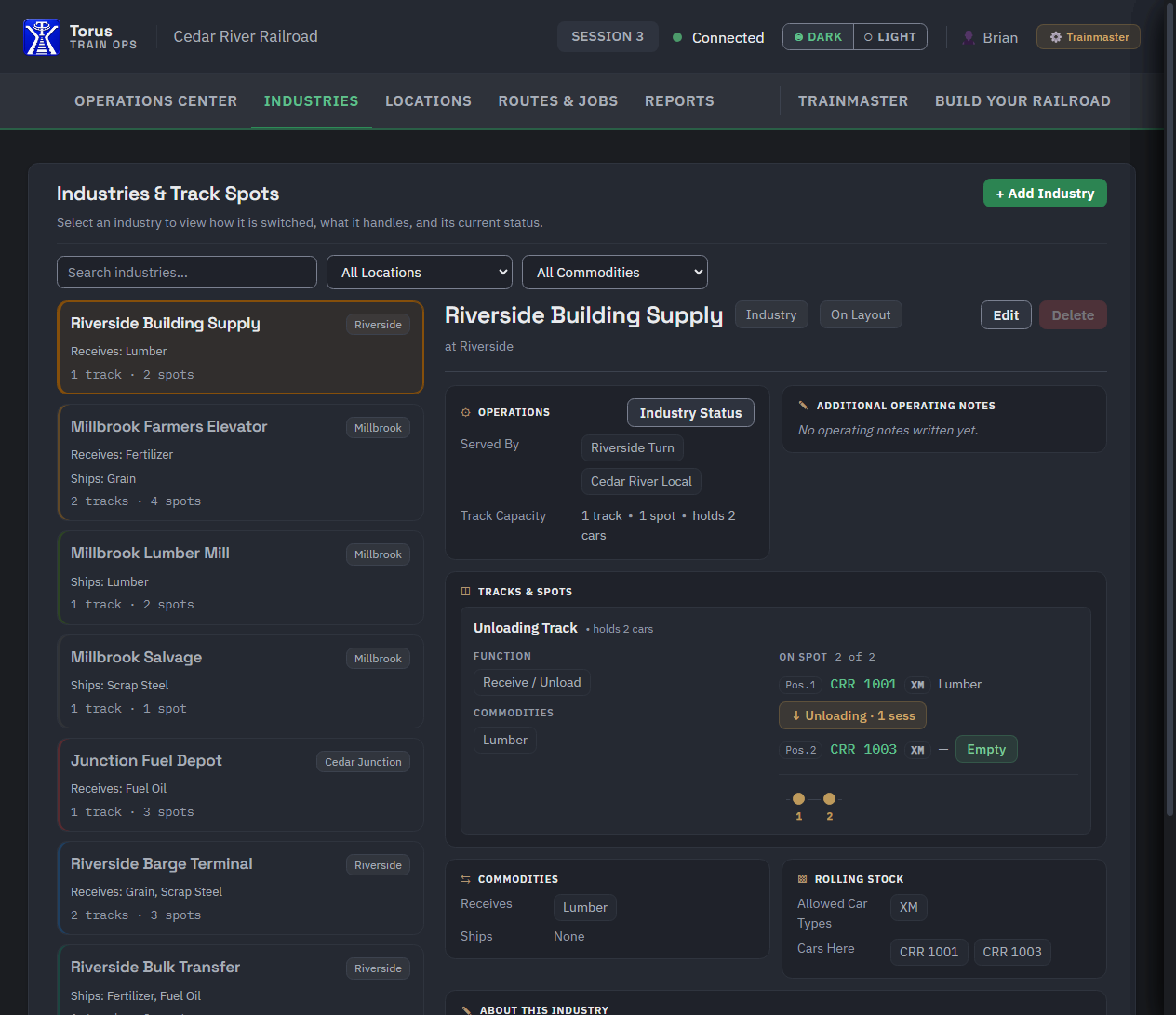Click the Cedar River Local chip
Screen dimensions: 1176x1015
[641, 481]
